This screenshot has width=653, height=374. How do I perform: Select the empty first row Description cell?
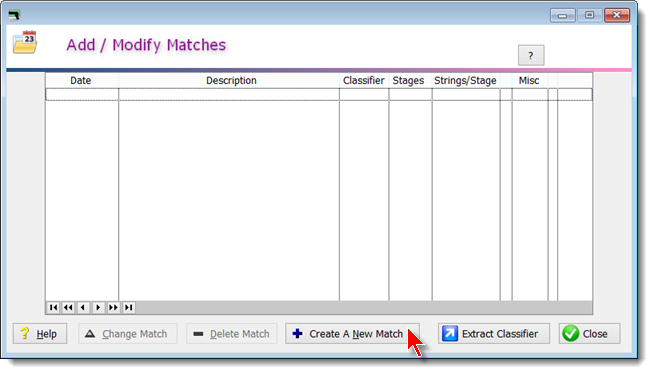pos(229,95)
